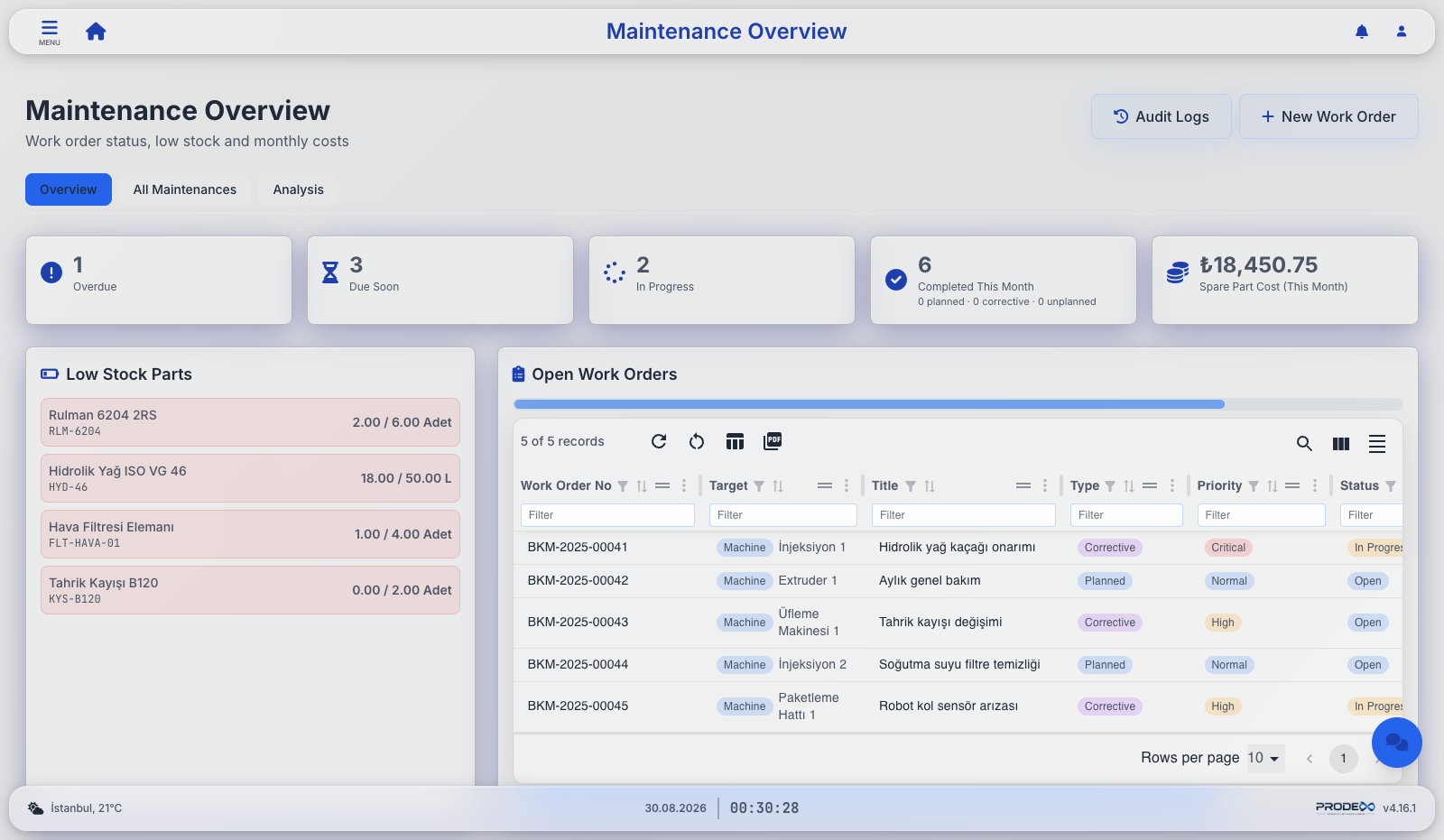Screen dimensions: 1444x840
Task: Open work order BKM-2025-00041
Action: pos(578,548)
